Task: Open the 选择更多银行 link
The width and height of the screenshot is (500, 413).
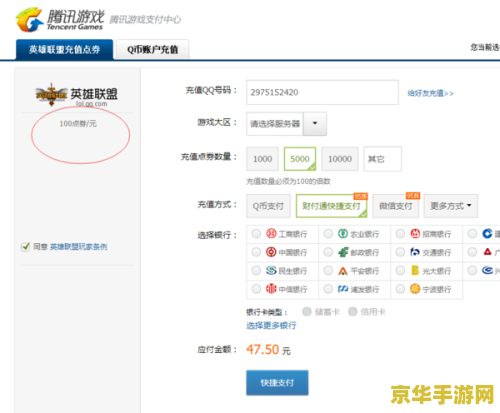Action: (x=271, y=325)
